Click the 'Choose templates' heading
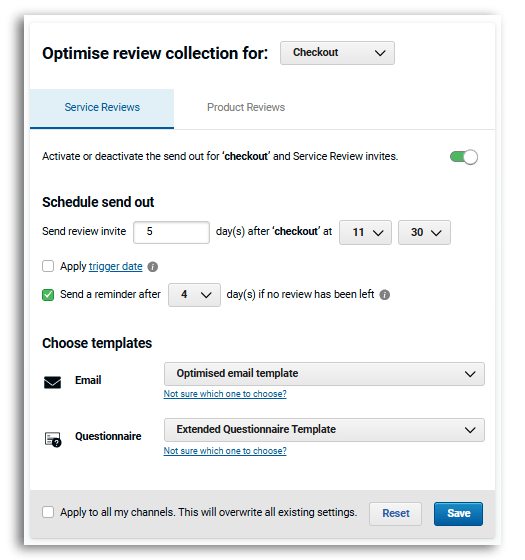The width and height of the screenshot is (525, 560). (x=97, y=343)
